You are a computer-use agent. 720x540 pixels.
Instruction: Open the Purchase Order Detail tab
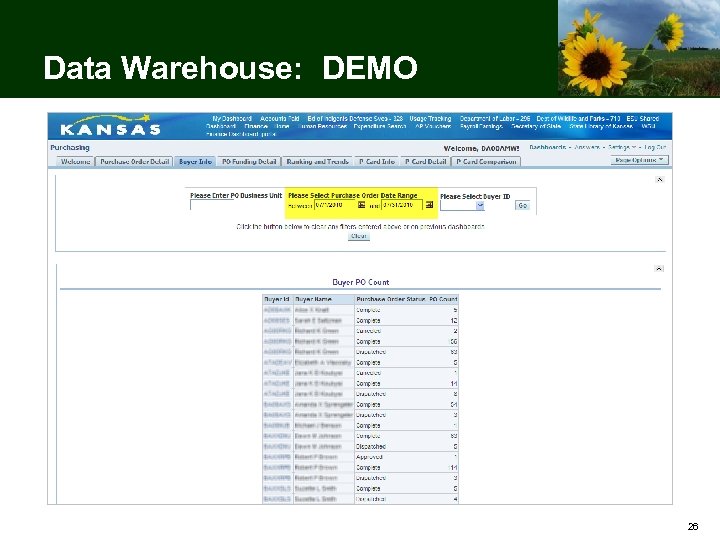(135, 161)
